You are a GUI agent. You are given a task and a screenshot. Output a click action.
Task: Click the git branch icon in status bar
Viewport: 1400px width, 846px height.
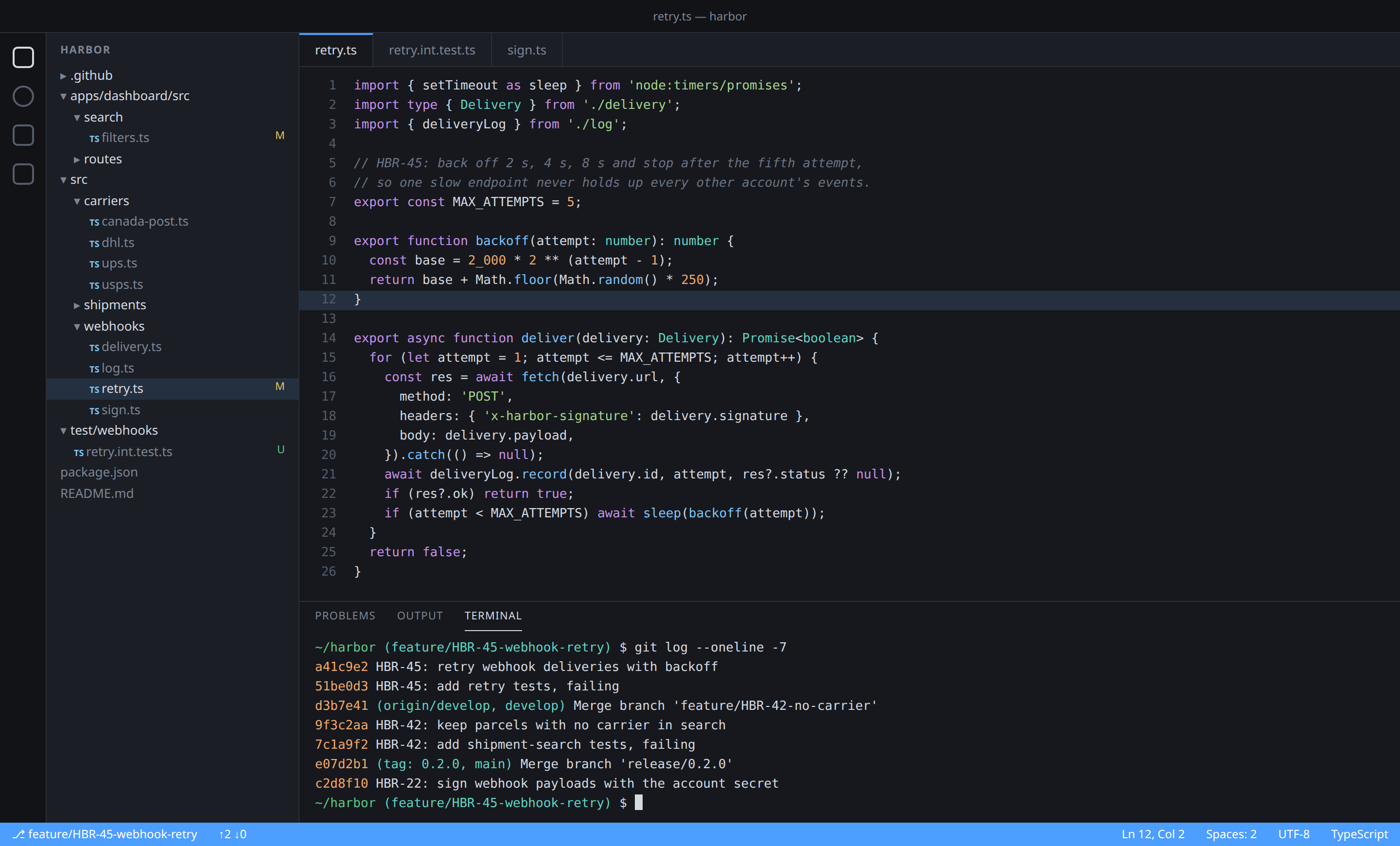(19, 834)
